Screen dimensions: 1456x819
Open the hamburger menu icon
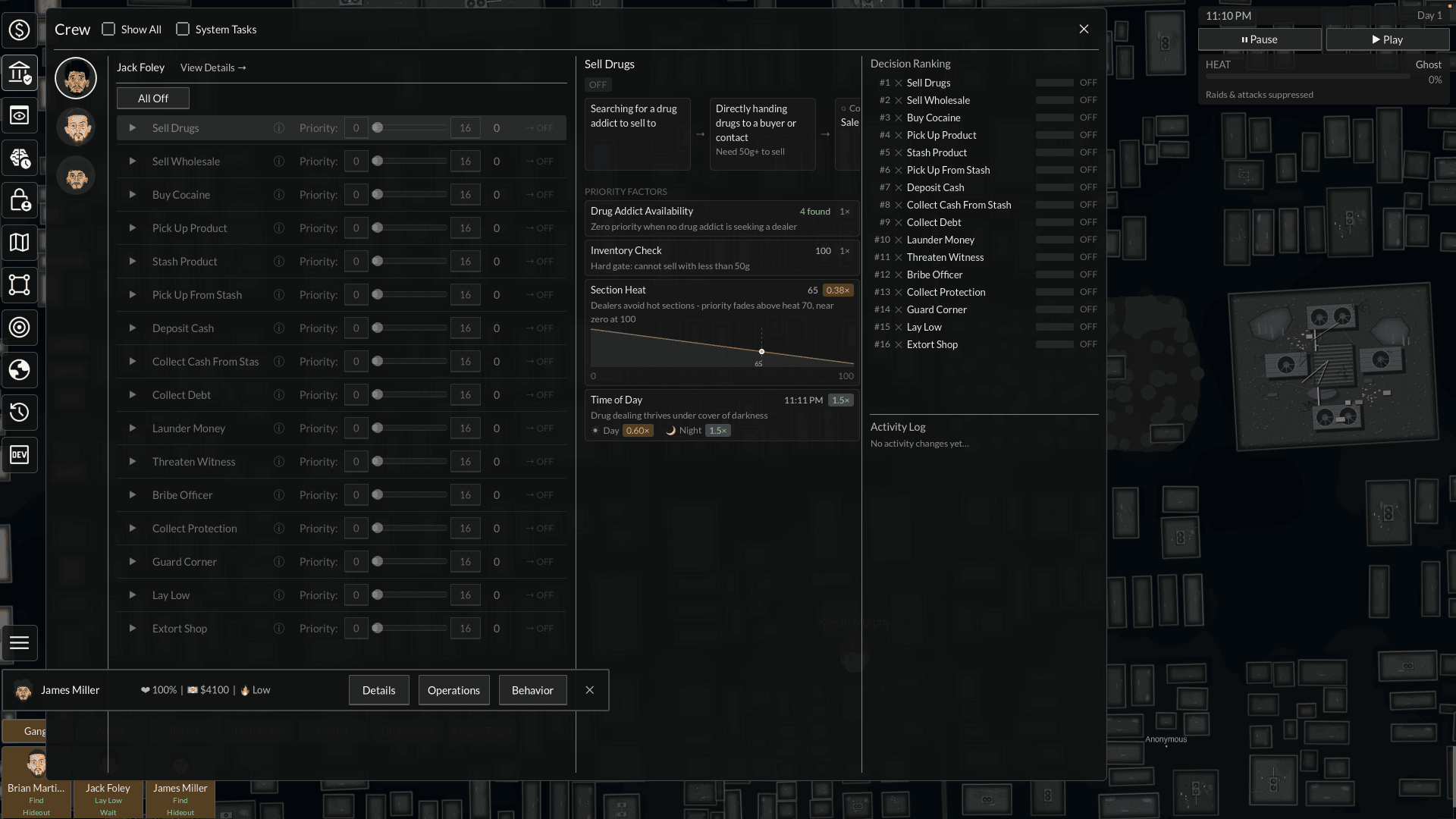19,643
